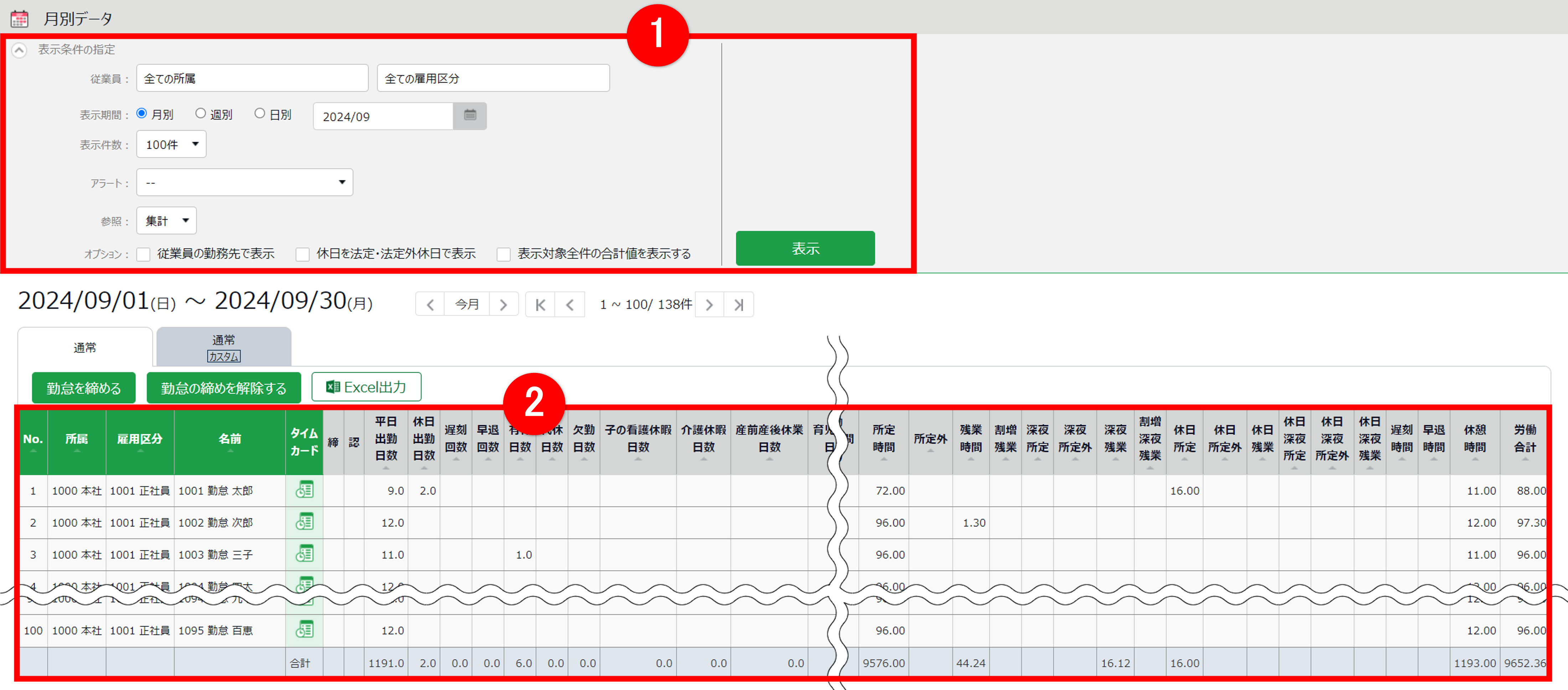Click the 全ての所属 employee field

252,78
